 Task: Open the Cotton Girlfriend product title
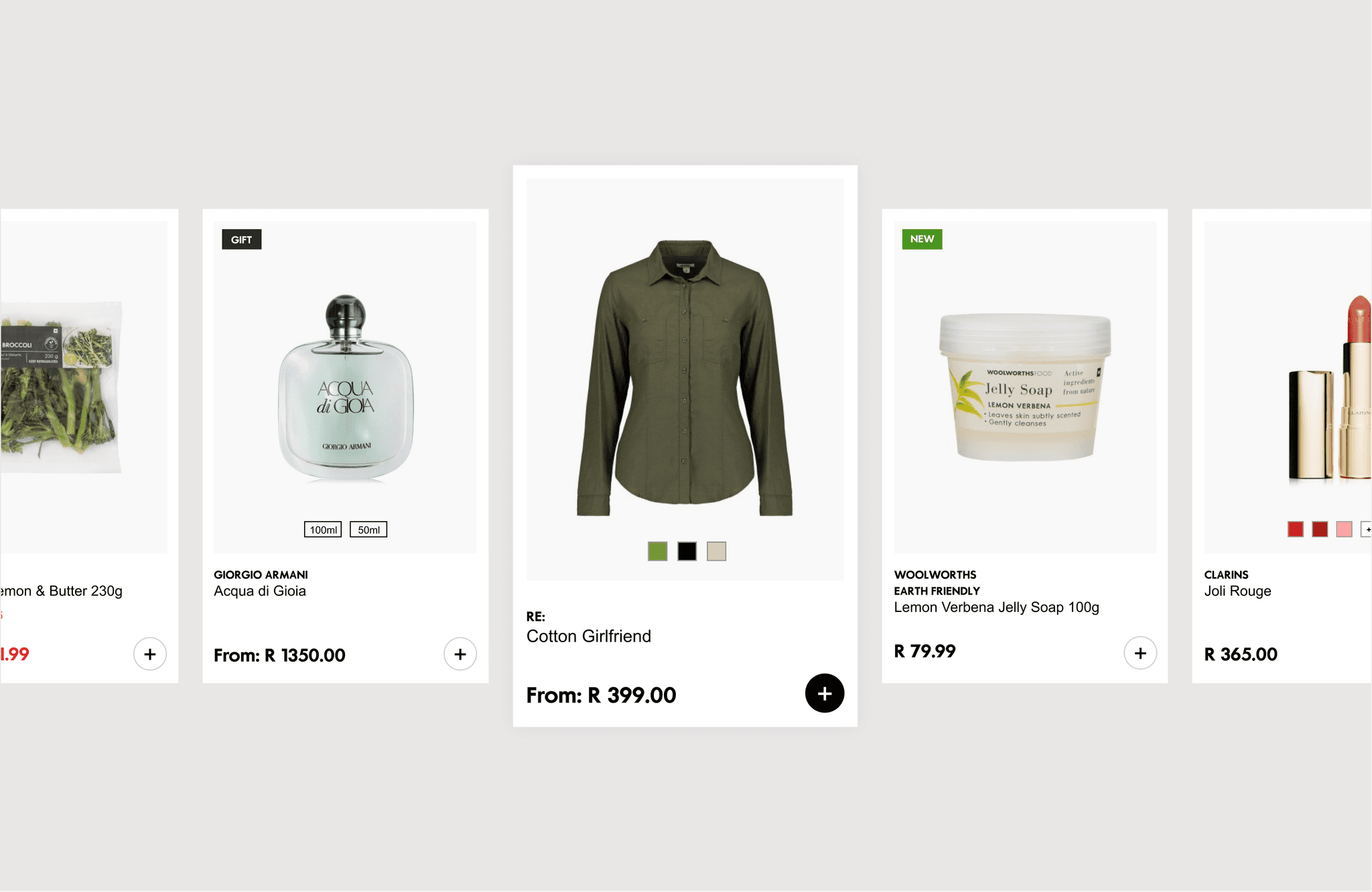tap(589, 636)
